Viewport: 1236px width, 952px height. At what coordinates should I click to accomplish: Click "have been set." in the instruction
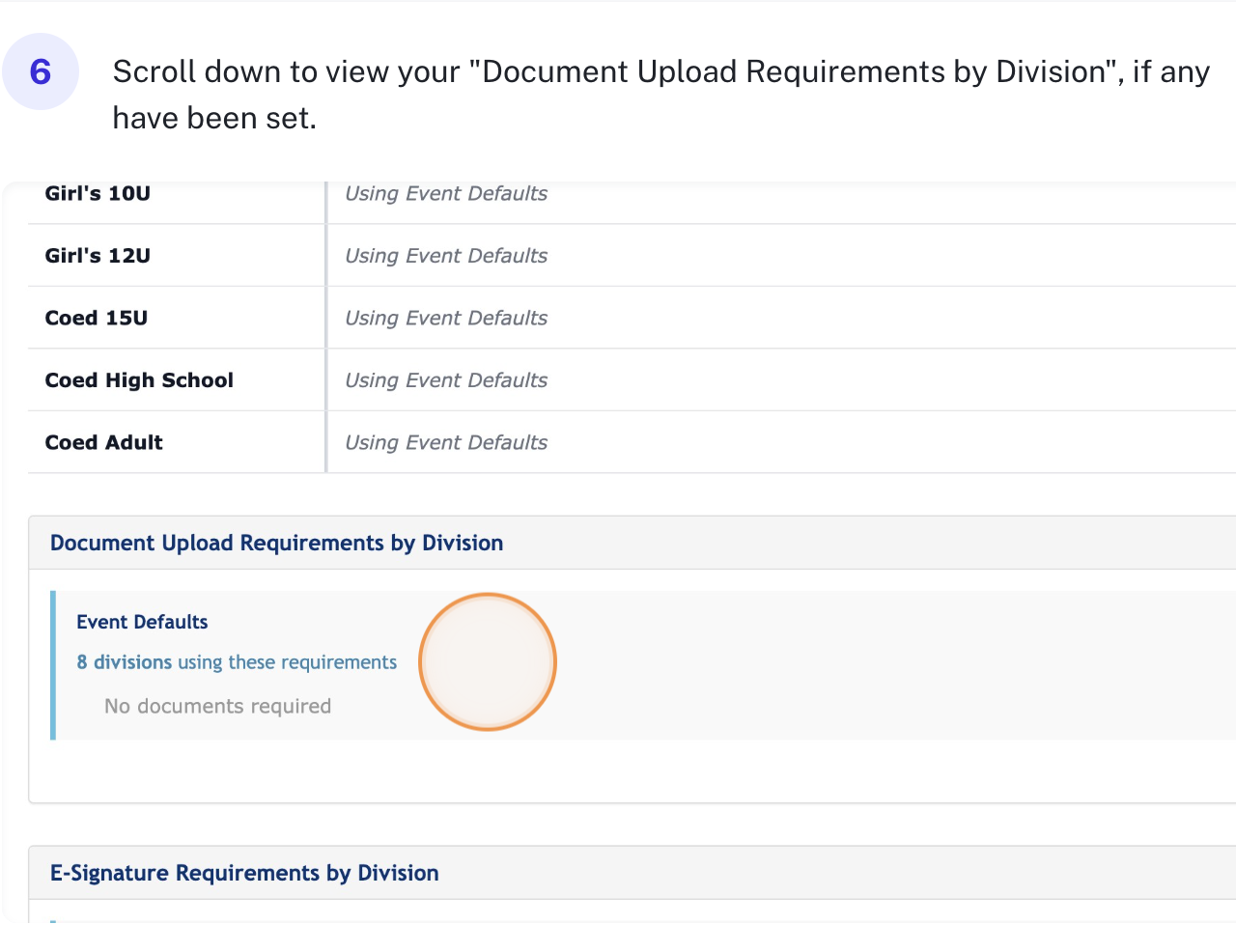point(214,118)
